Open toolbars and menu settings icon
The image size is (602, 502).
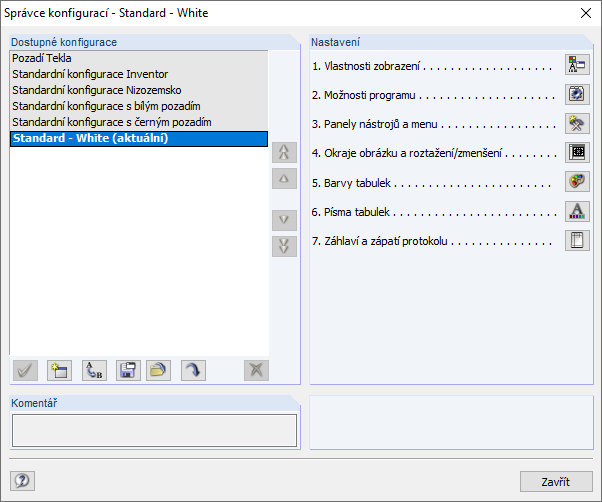point(577,123)
